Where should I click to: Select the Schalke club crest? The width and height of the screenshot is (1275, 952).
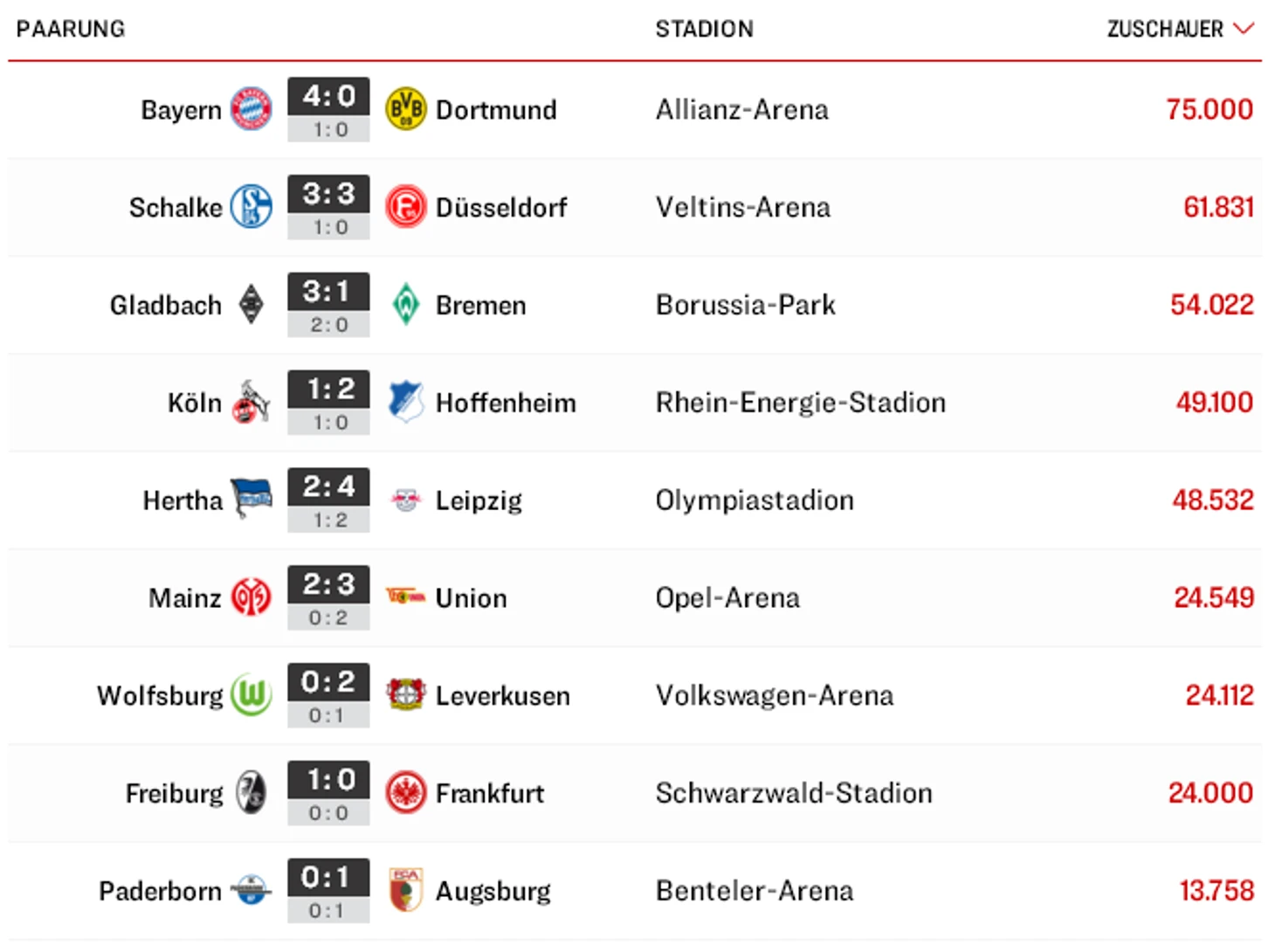251,207
